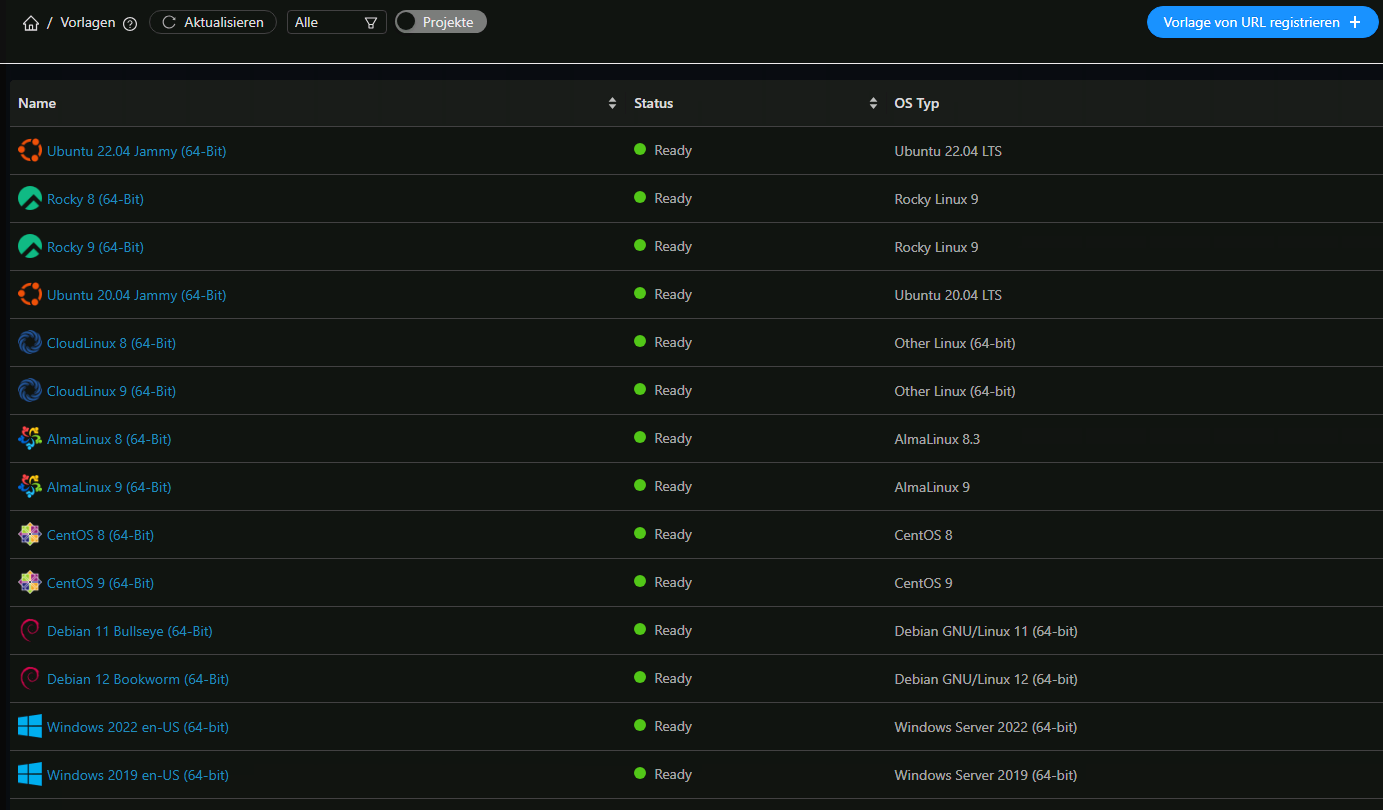
Task: Sort the table by Name column arrows
Action: pos(612,103)
